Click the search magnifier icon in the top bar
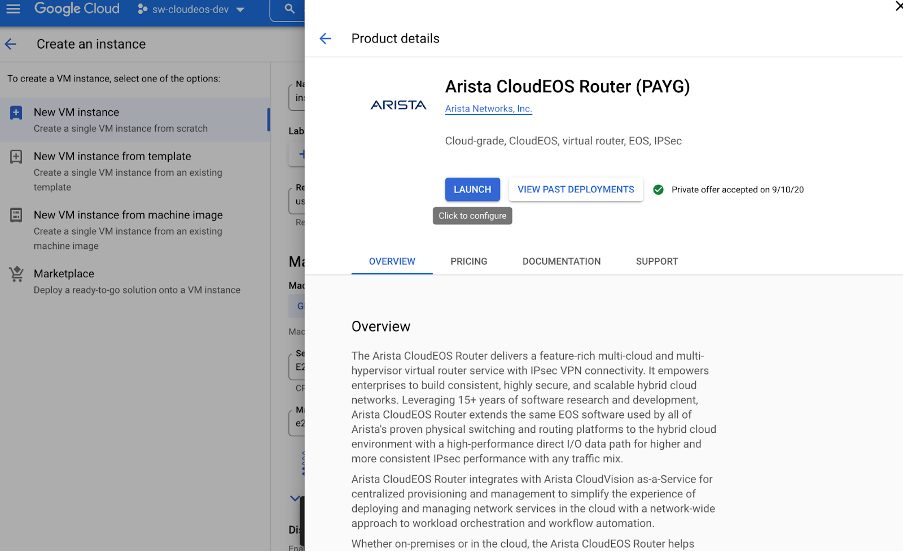The height and width of the screenshot is (552, 904). tap(289, 9)
